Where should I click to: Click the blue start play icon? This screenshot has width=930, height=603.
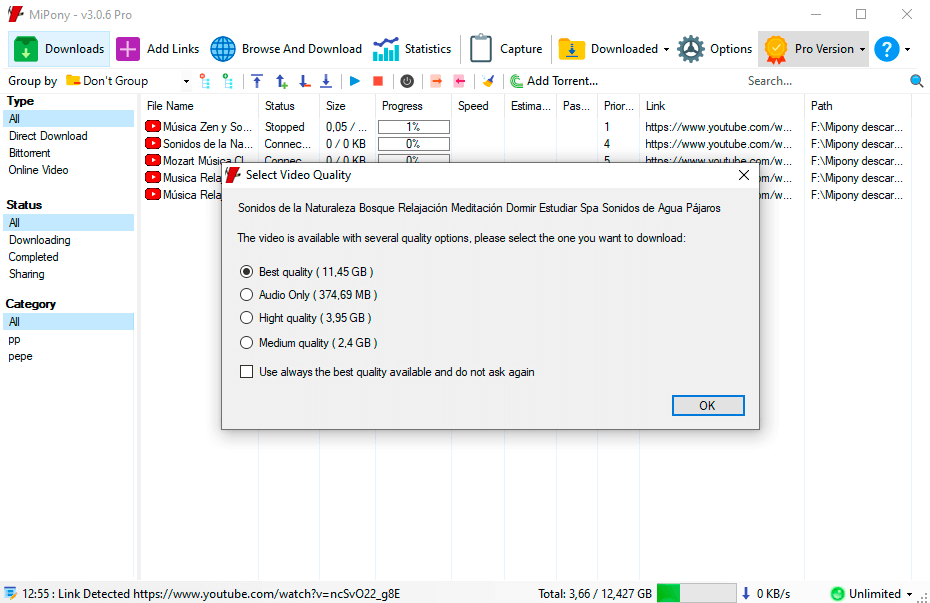[x=355, y=81]
